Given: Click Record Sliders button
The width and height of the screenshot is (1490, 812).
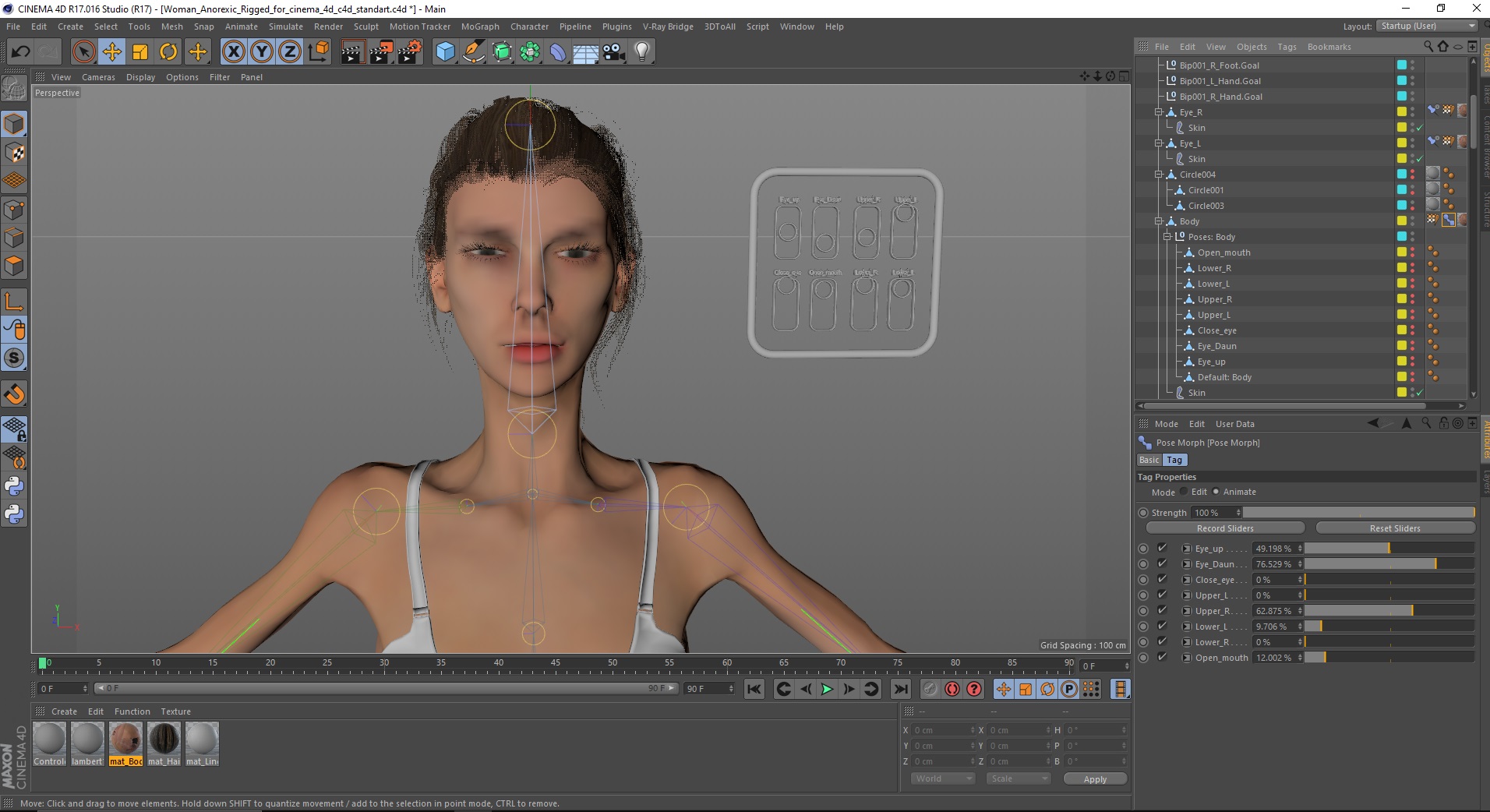Looking at the screenshot, I should pos(1225,528).
